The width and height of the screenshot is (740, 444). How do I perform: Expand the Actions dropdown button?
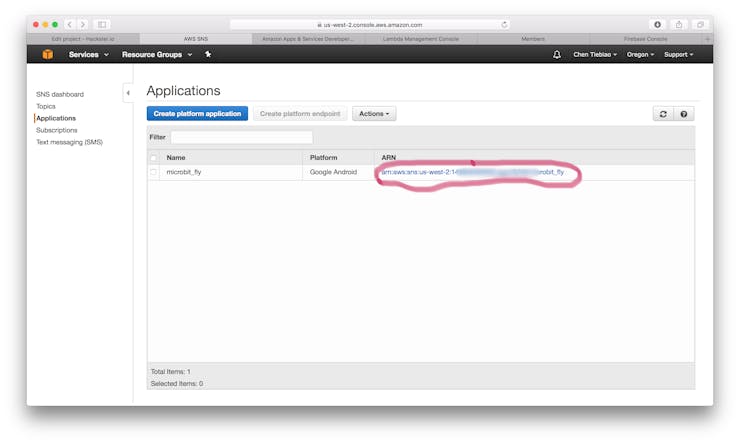click(x=374, y=114)
